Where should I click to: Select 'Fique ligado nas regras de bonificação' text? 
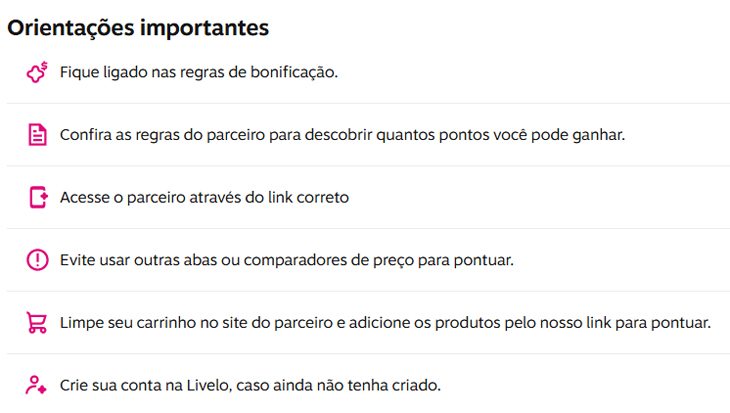click(199, 73)
